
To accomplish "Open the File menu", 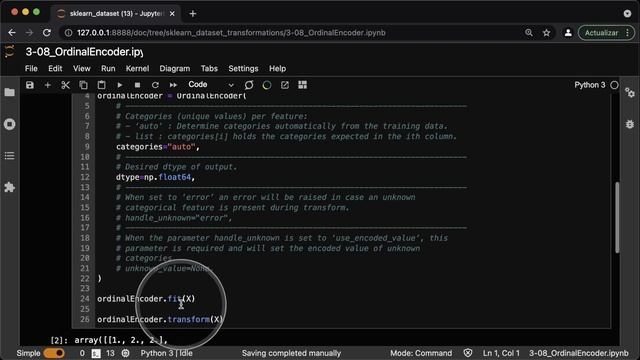I will point(31,69).
